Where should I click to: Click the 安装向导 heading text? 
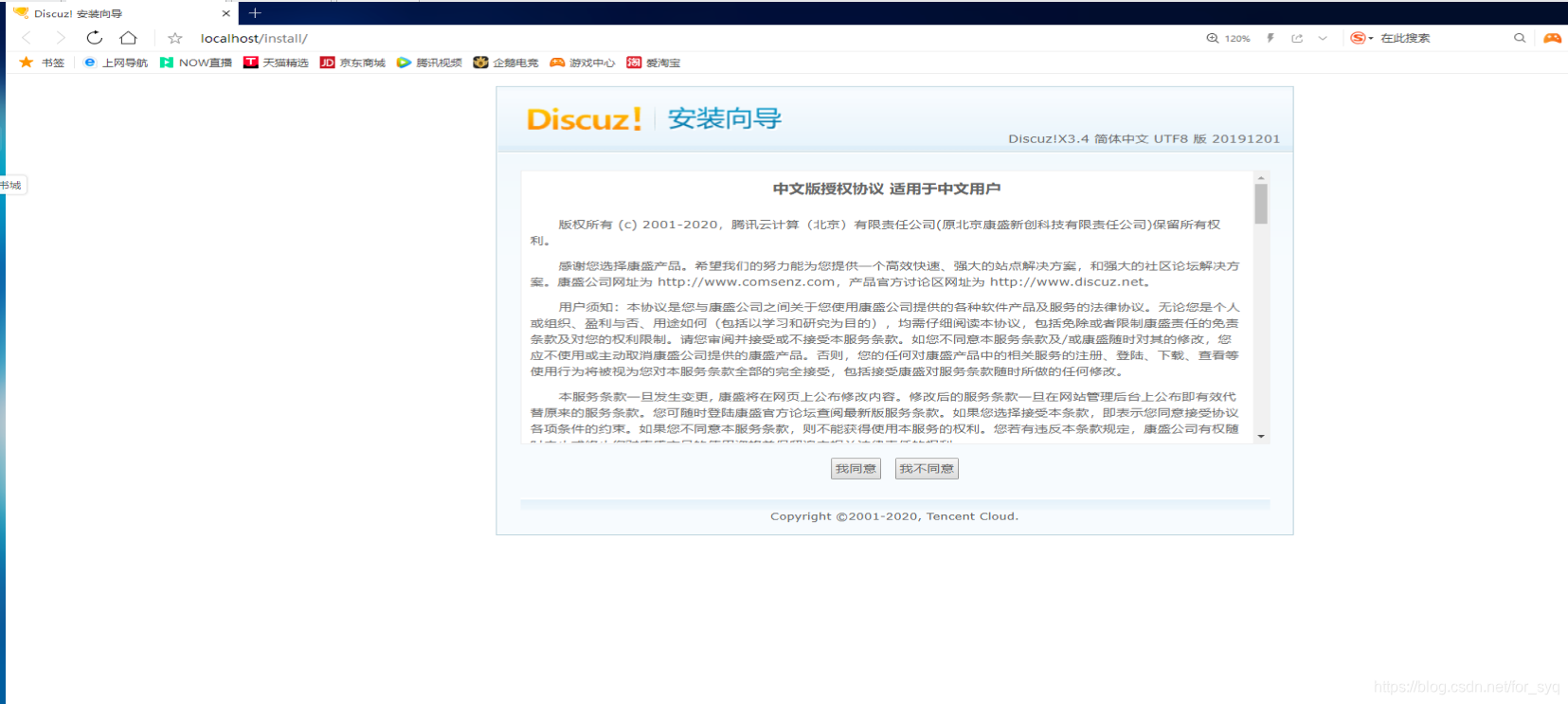(x=725, y=118)
